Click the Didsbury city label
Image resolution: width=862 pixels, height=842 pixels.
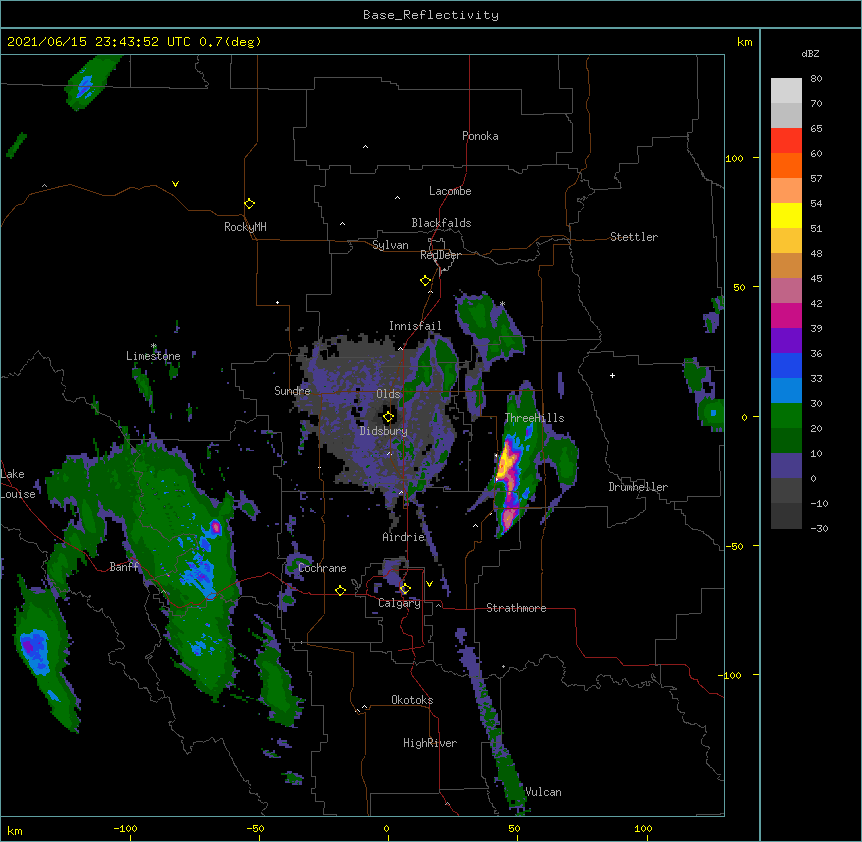383,431
